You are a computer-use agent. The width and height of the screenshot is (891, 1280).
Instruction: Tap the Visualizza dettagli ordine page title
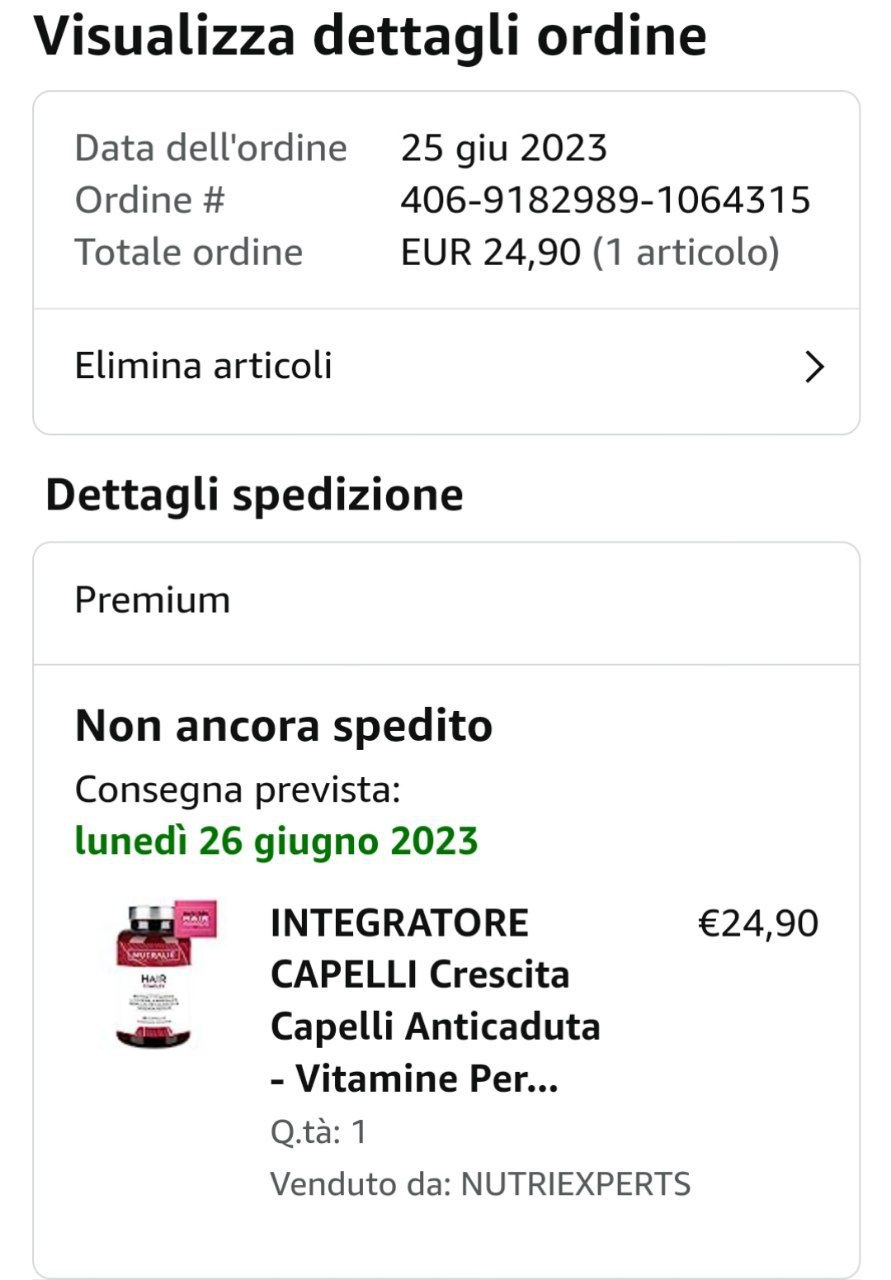[370, 36]
